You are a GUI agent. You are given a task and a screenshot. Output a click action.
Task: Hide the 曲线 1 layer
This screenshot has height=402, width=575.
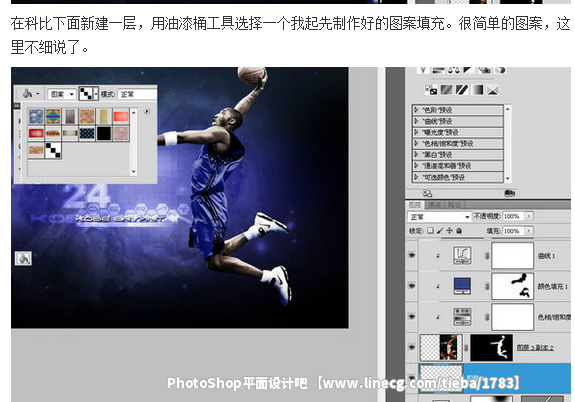coord(412,256)
